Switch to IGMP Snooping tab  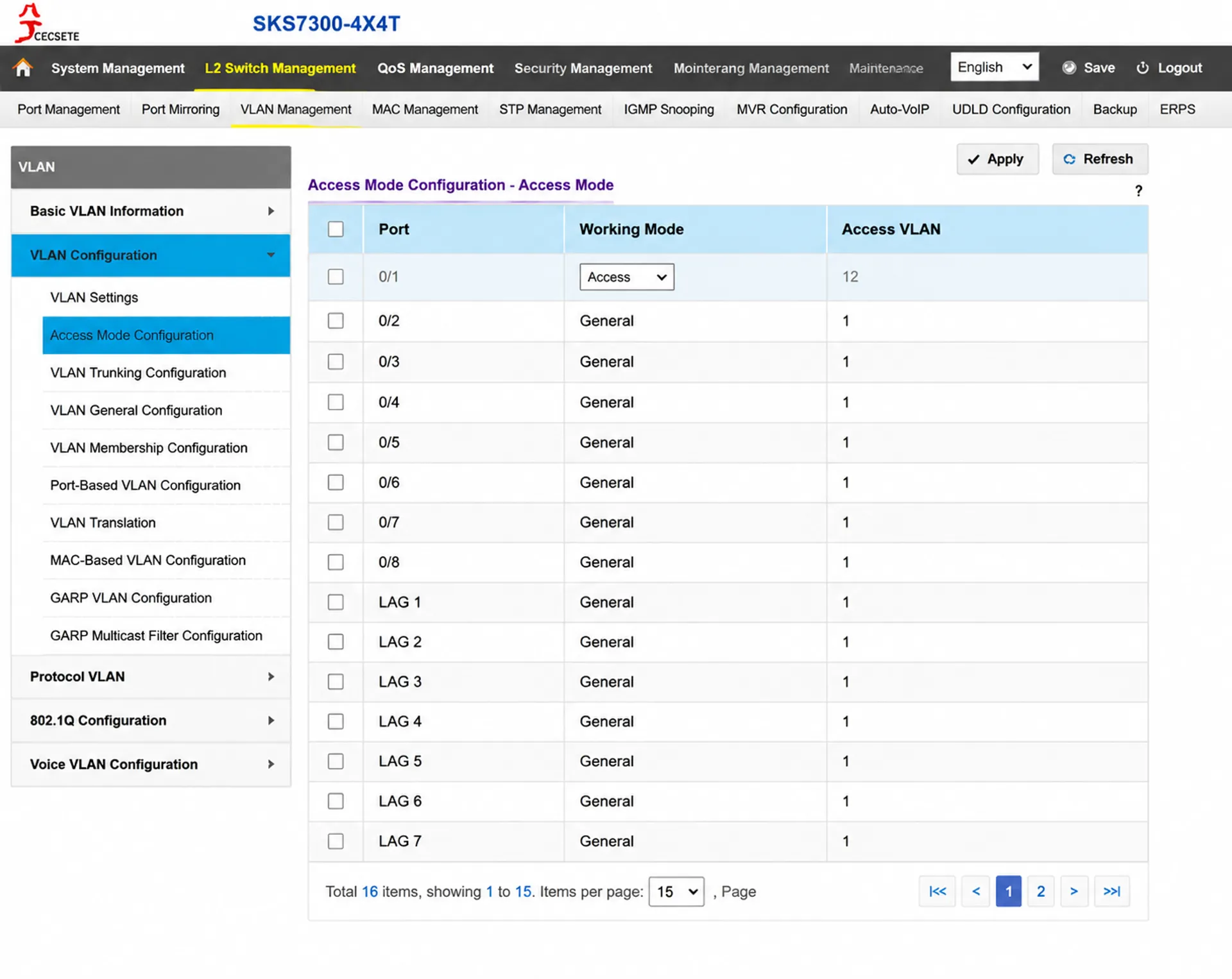point(669,109)
